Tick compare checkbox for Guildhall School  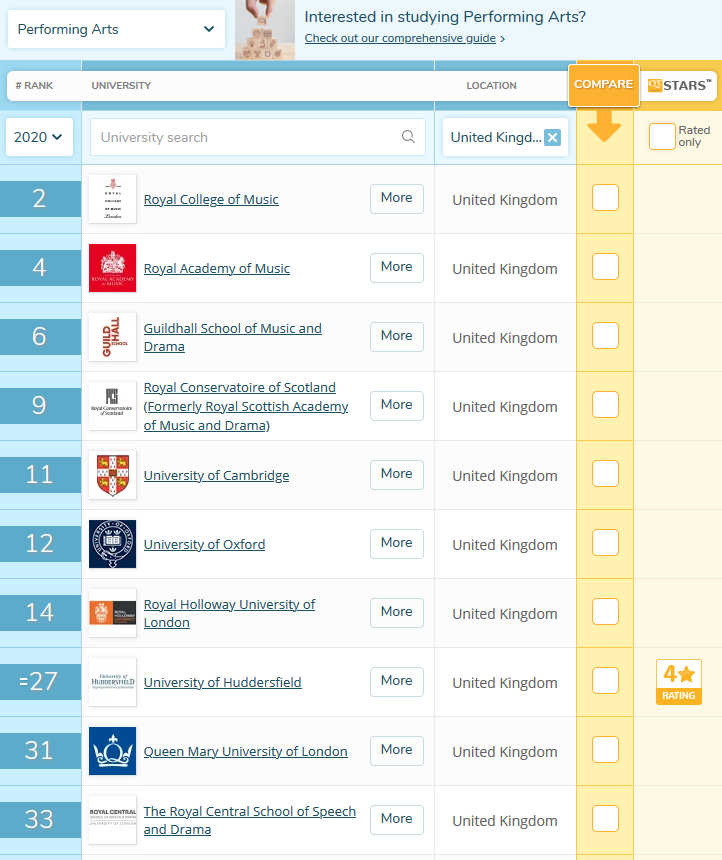pyautogui.click(x=605, y=336)
